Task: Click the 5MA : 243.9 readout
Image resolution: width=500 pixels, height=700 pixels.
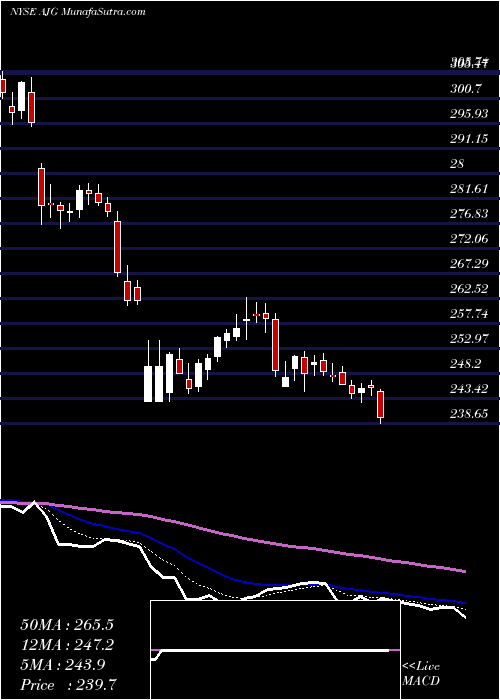Action: click(63, 665)
